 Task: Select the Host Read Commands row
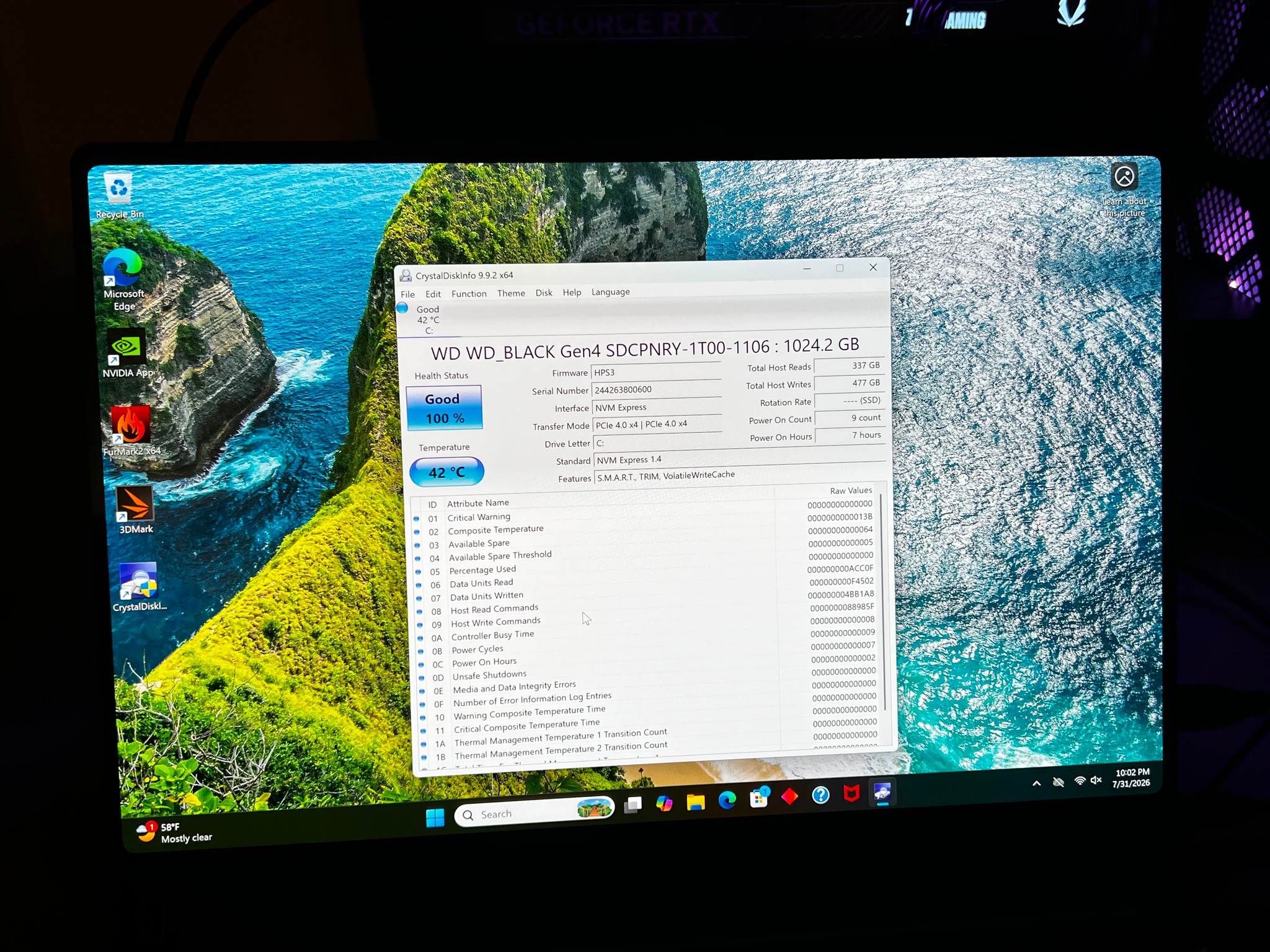pos(647,602)
